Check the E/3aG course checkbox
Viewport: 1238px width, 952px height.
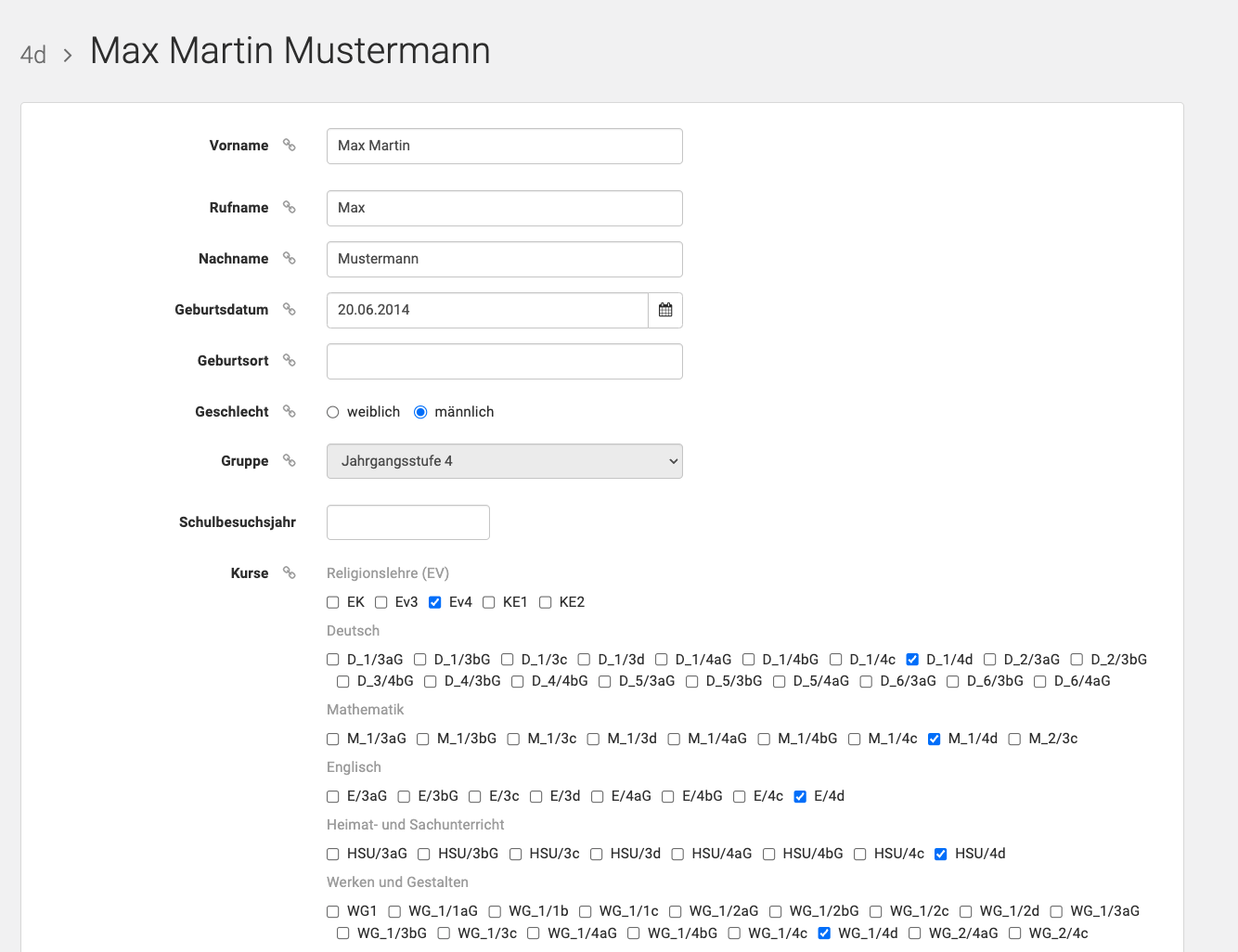point(333,797)
